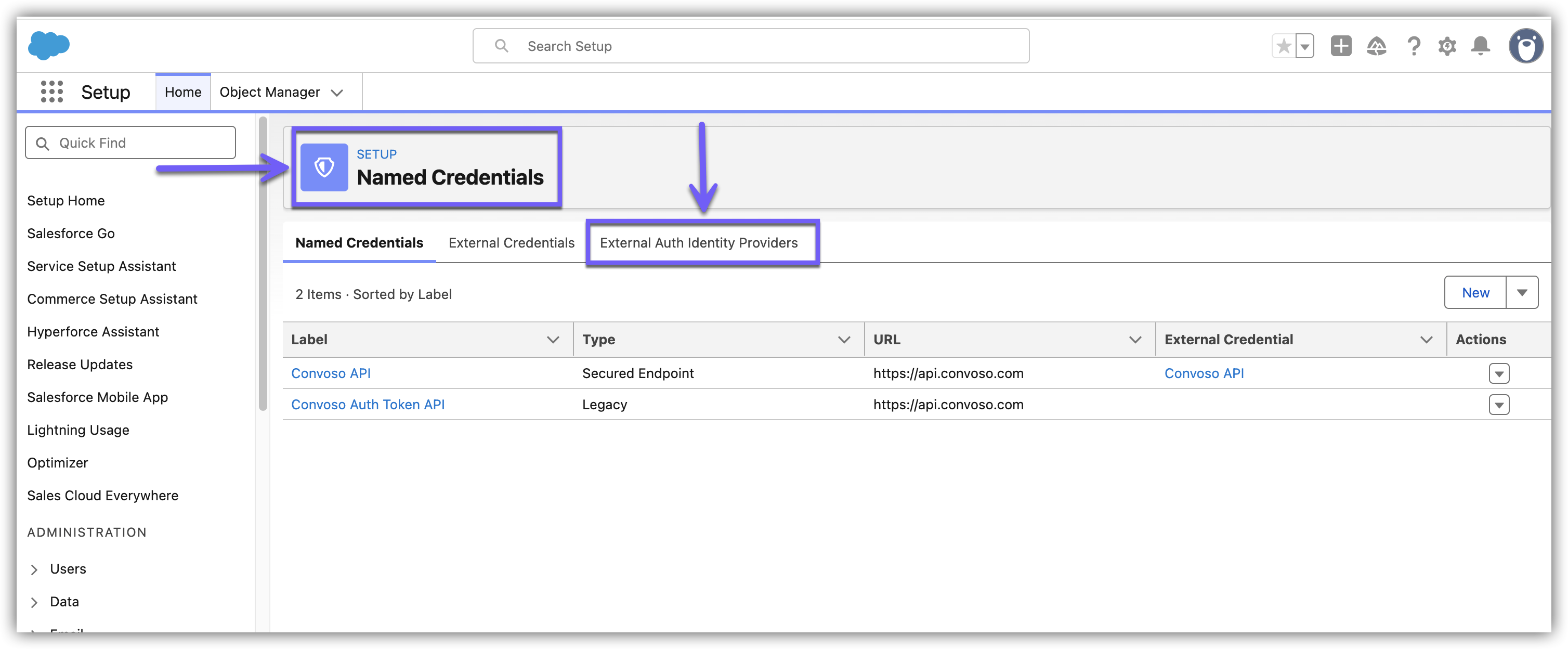Click the setup gear icon

pyautogui.click(x=1447, y=46)
